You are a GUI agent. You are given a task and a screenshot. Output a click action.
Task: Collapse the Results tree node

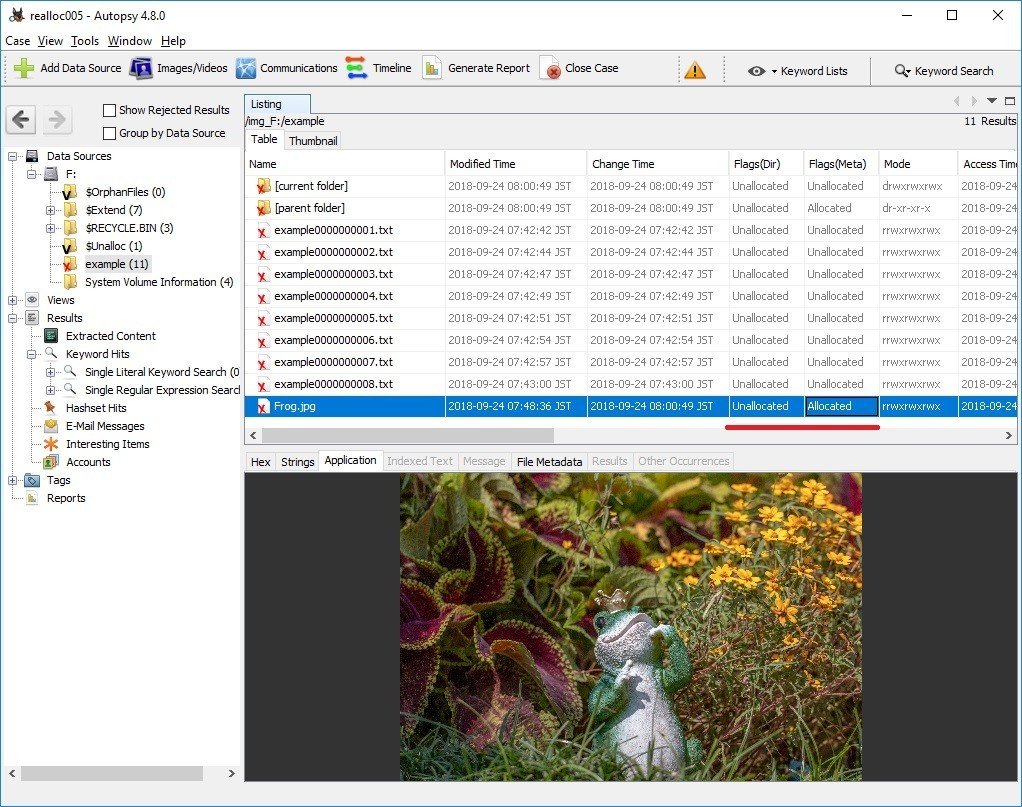pyautogui.click(x=12, y=318)
